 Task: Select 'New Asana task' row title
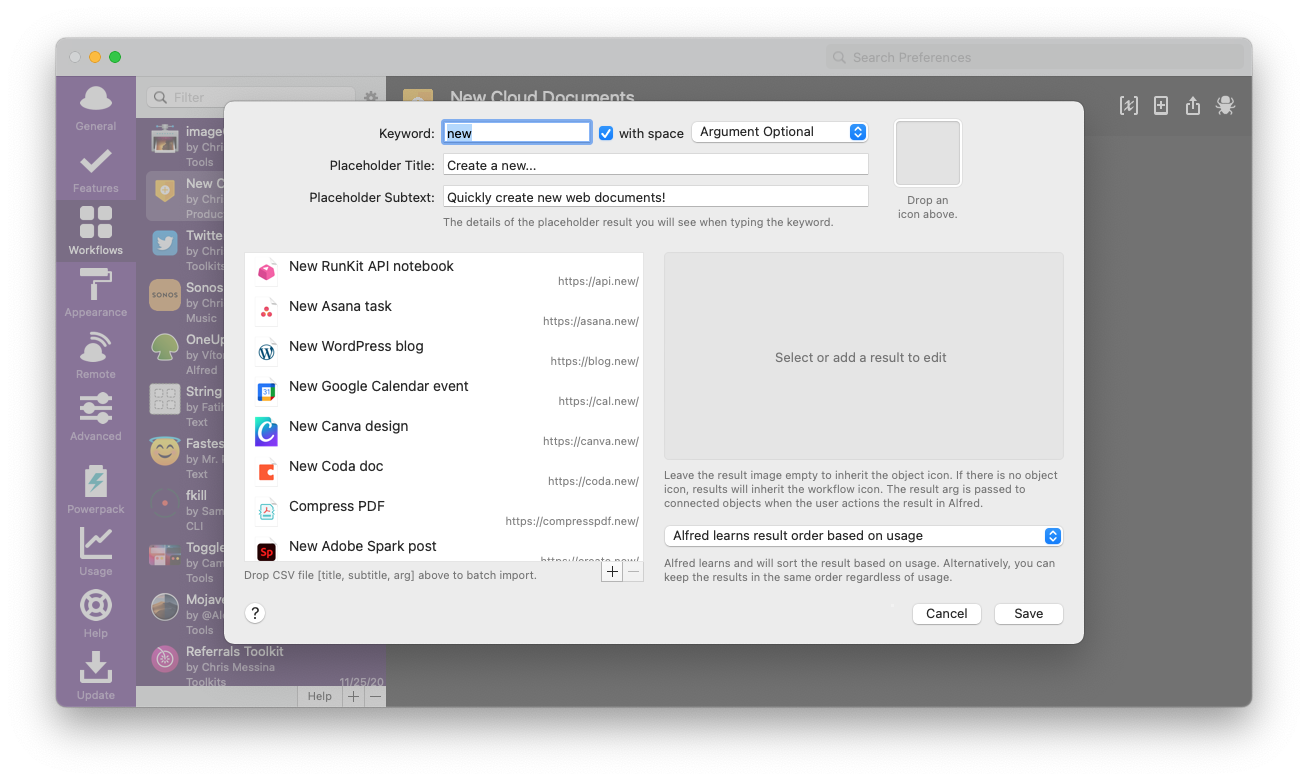[340, 306]
